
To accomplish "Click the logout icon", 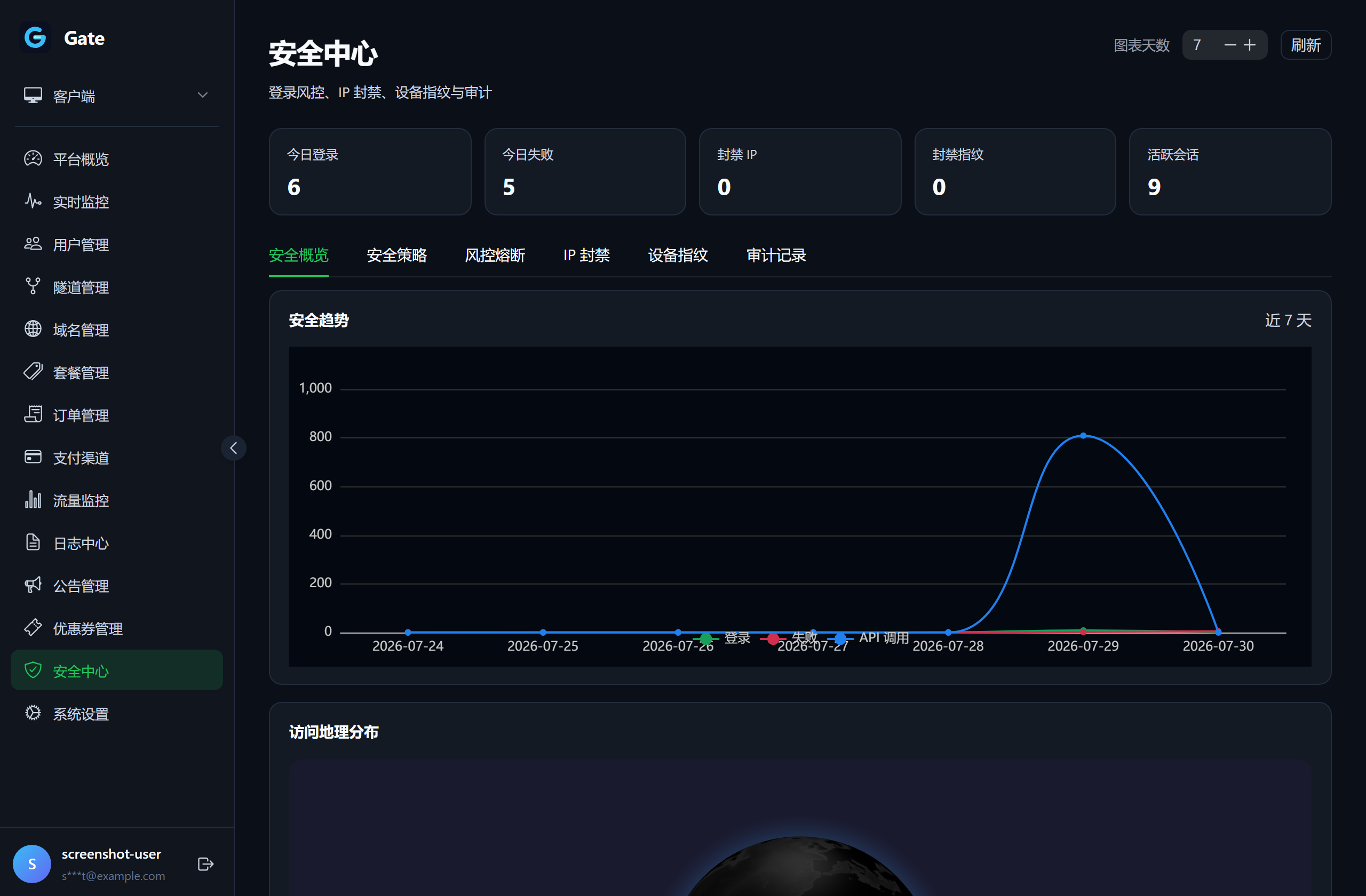I will (x=205, y=864).
